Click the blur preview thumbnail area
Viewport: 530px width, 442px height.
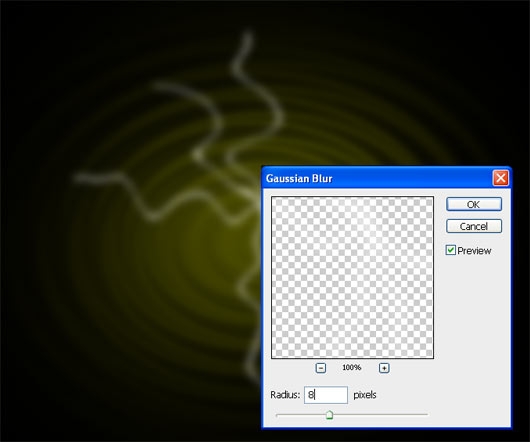352,277
